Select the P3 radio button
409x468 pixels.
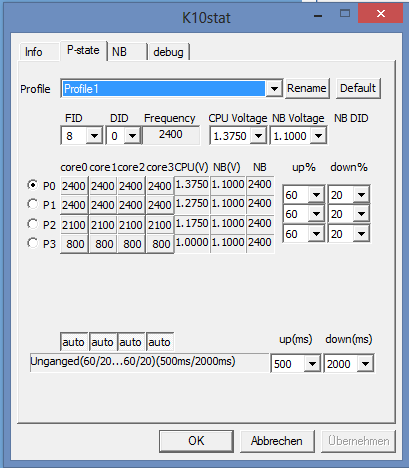point(32,243)
